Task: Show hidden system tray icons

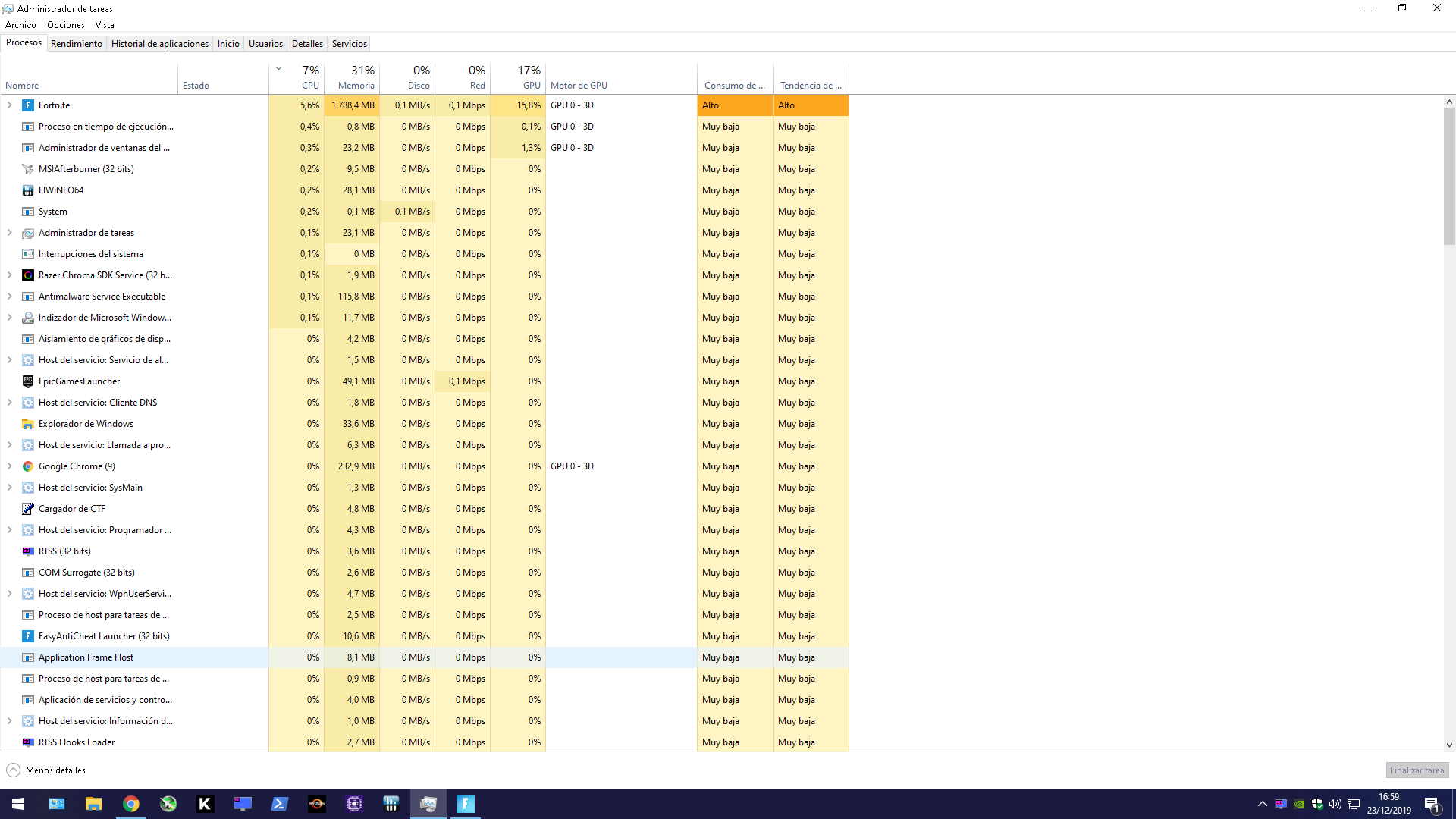Action: (x=1263, y=804)
